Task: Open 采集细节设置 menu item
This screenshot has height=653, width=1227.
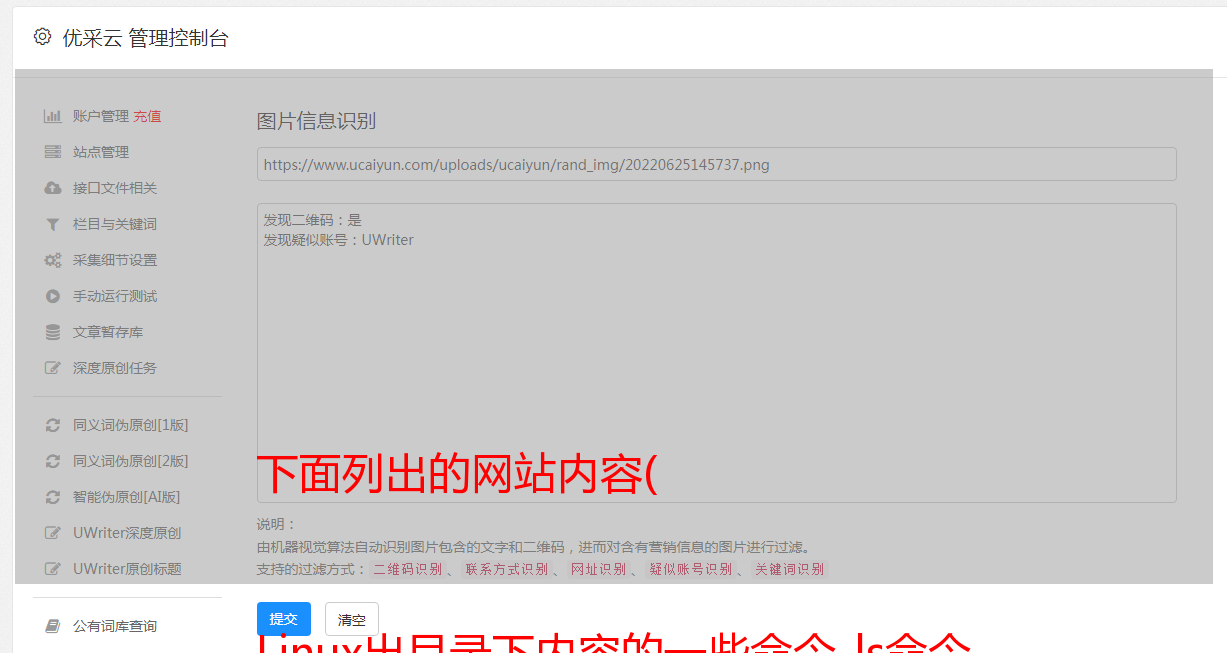Action: point(115,260)
